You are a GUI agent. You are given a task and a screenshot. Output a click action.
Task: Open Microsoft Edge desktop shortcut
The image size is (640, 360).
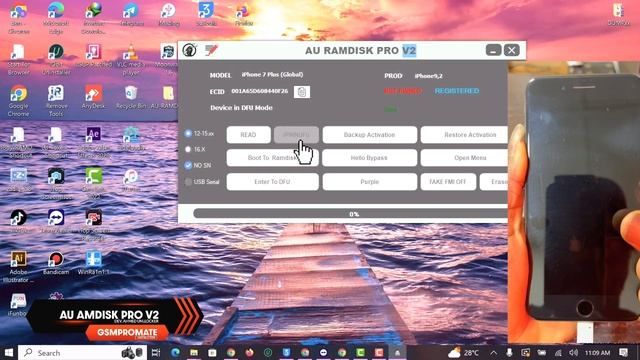coord(56,18)
